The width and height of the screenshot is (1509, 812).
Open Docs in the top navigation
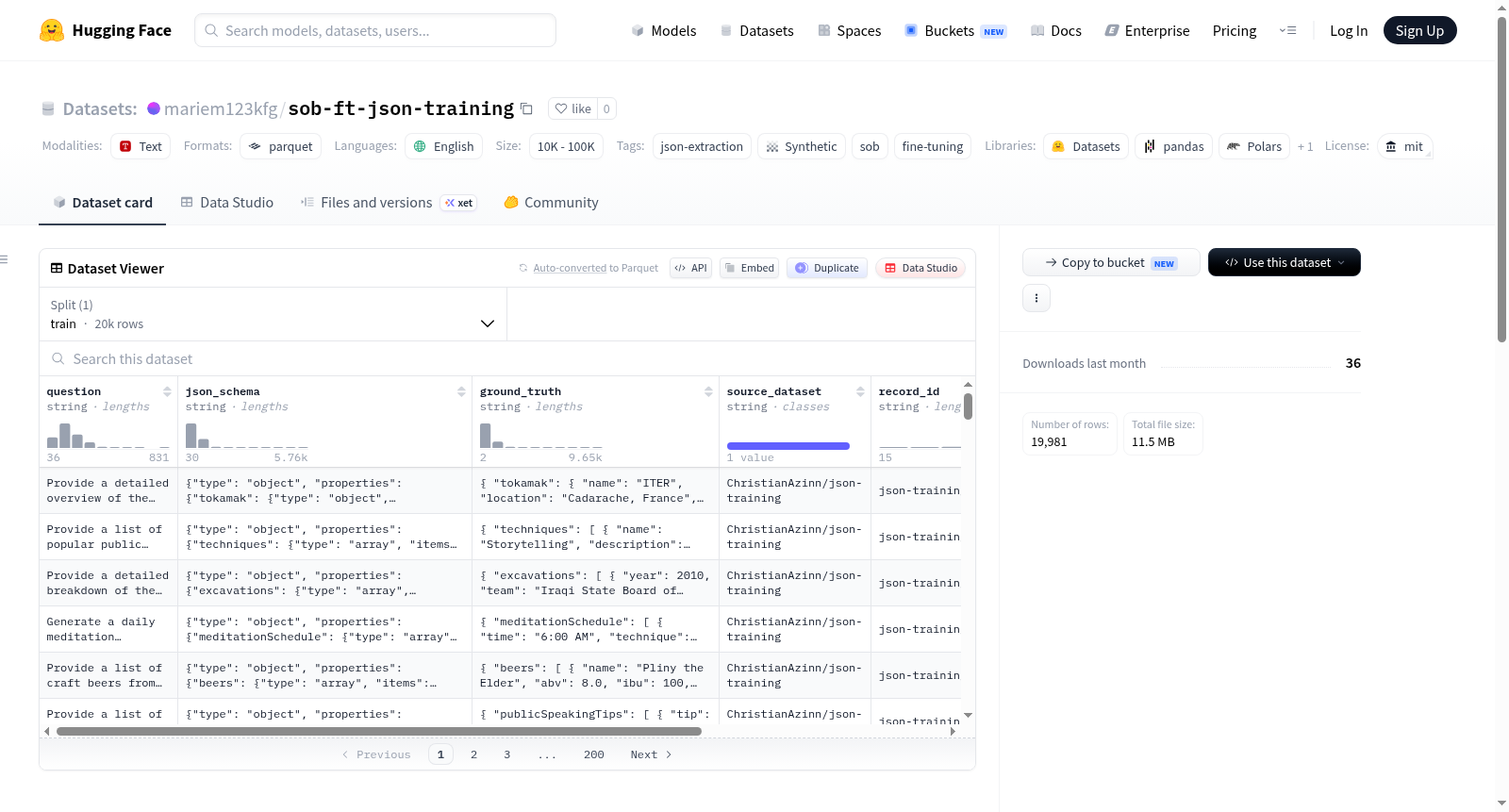[x=1055, y=30]
